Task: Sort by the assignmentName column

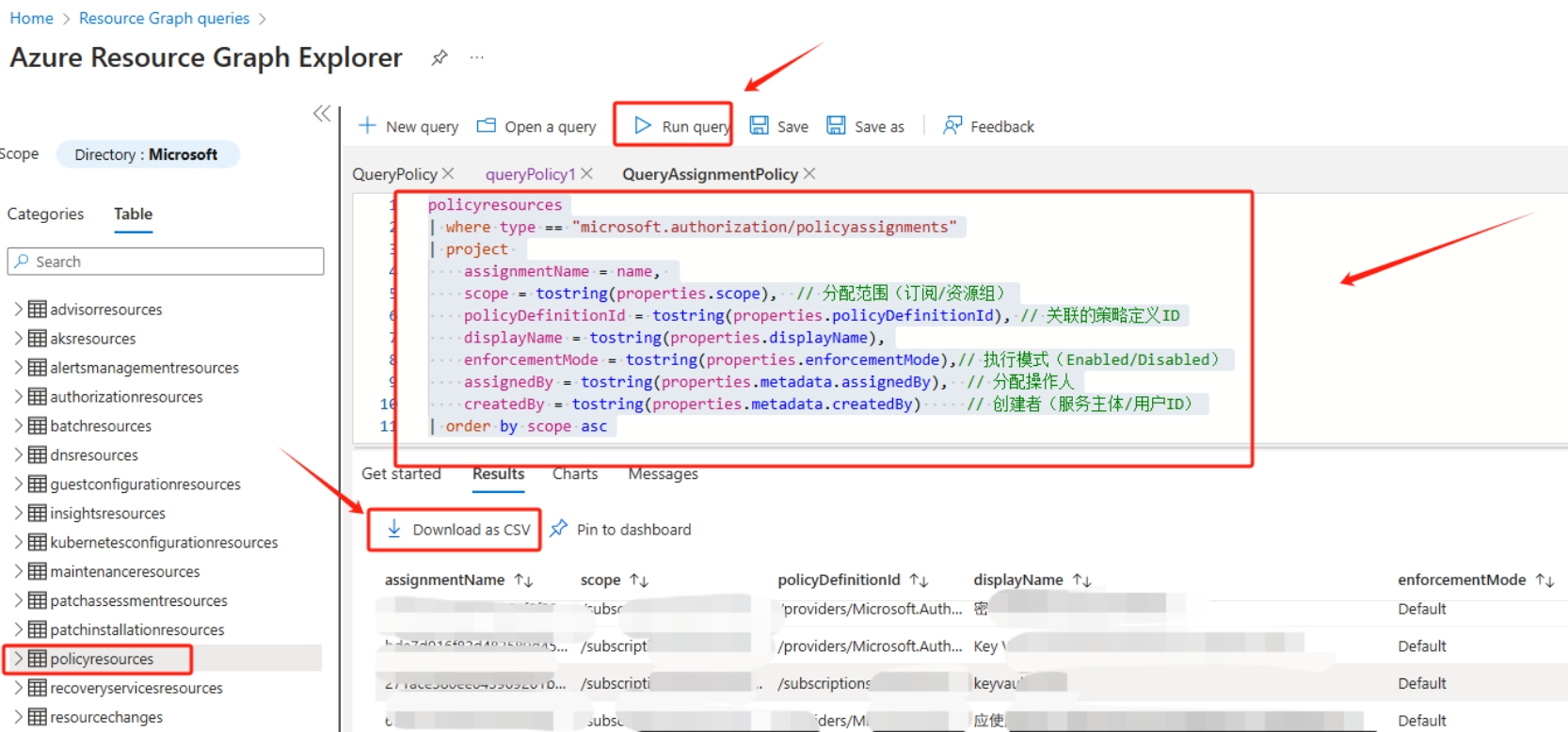Action: click(x=458, y=581)
